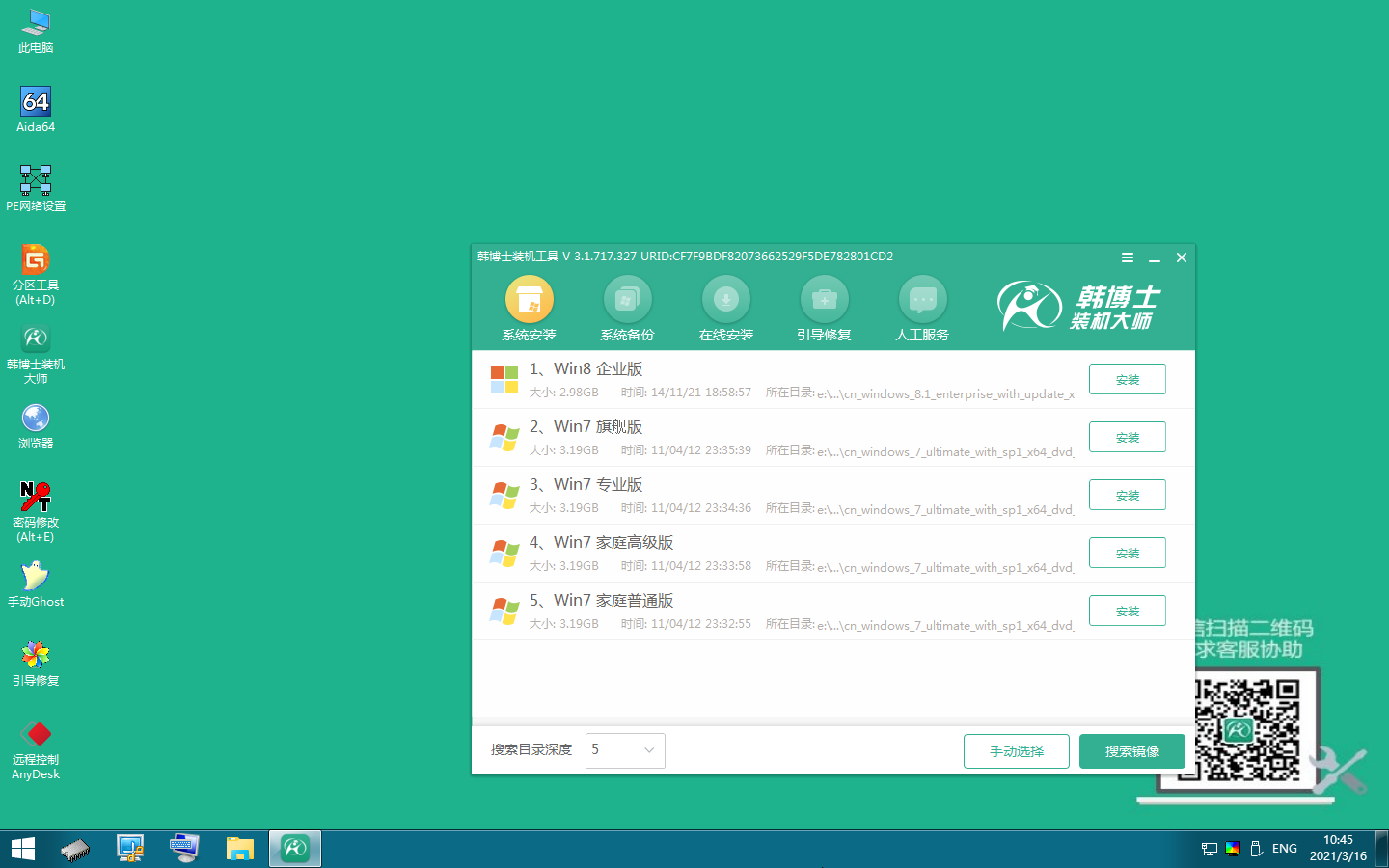Install Win8 企业版 with its 安装 button
Screen dimensions: 1389x868
pos(1127,380)
